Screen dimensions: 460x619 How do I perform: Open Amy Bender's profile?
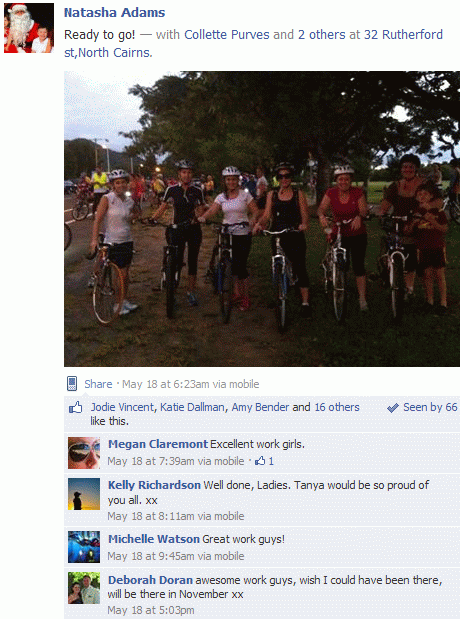(260, 407)
